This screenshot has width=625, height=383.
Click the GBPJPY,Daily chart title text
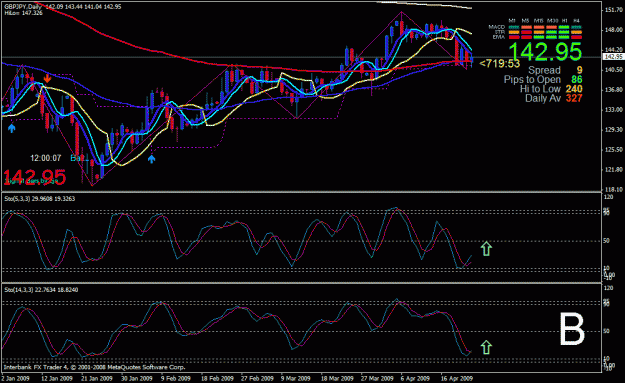(x=22, y=7)
